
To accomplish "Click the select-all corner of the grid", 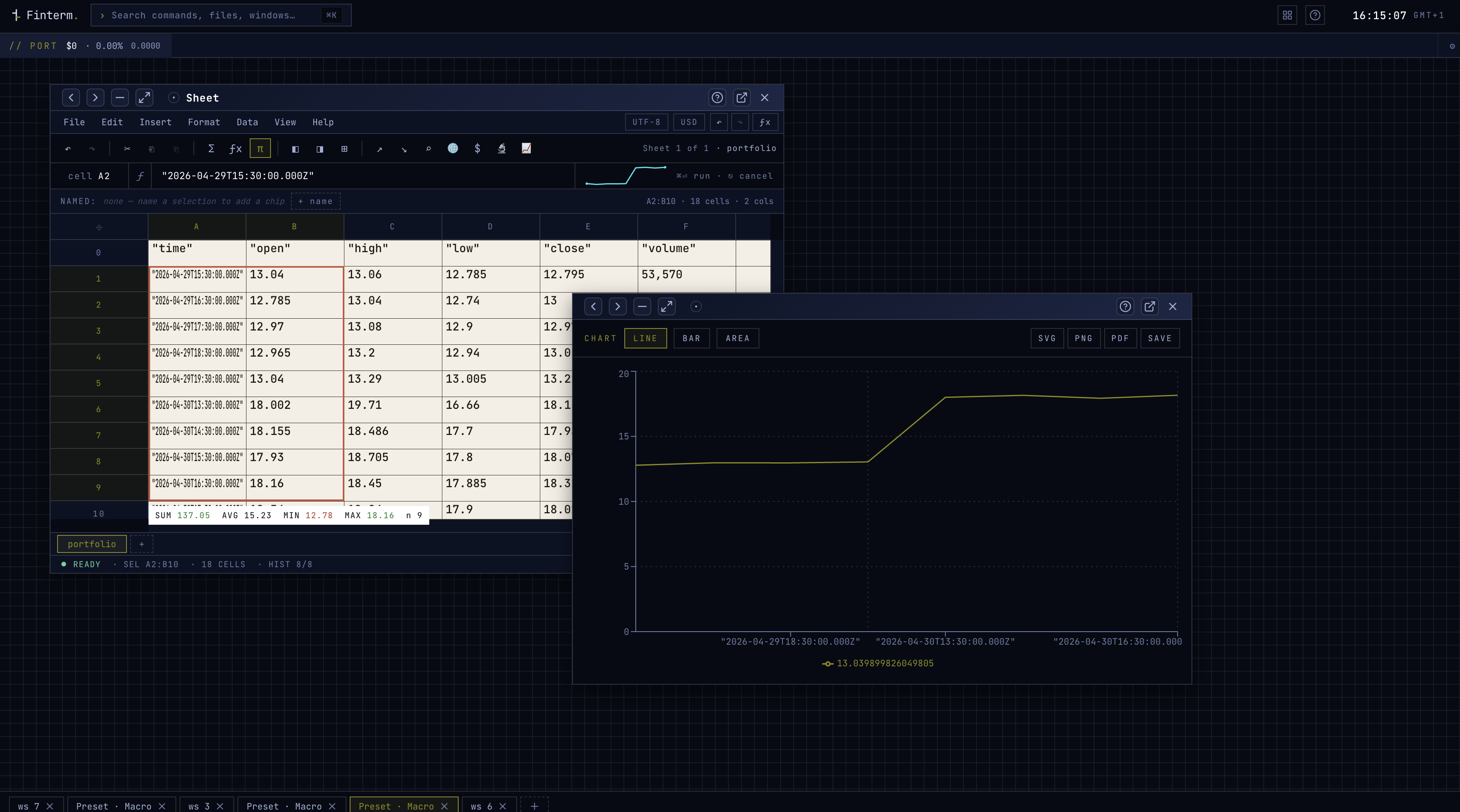I will click(x=99, y=226).
